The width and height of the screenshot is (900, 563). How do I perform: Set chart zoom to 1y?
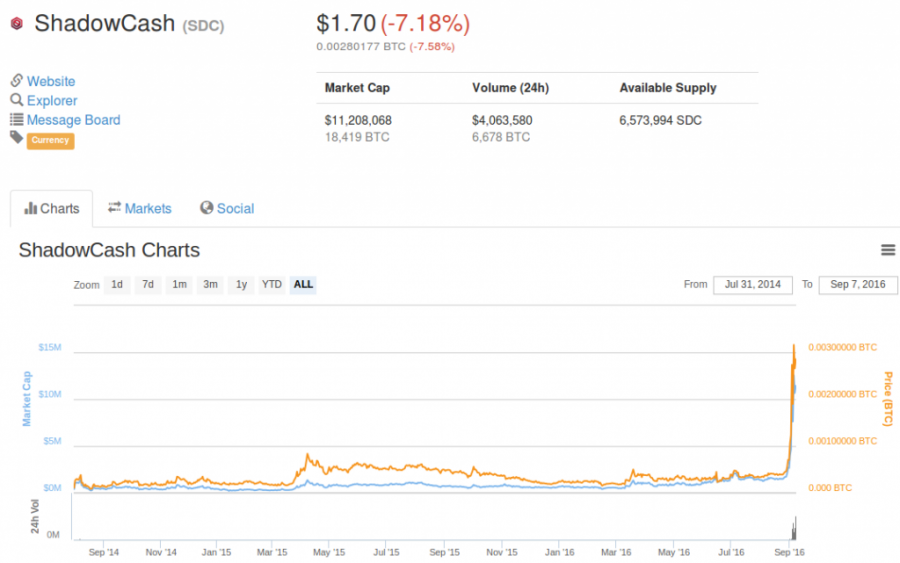tap(242, 285)
